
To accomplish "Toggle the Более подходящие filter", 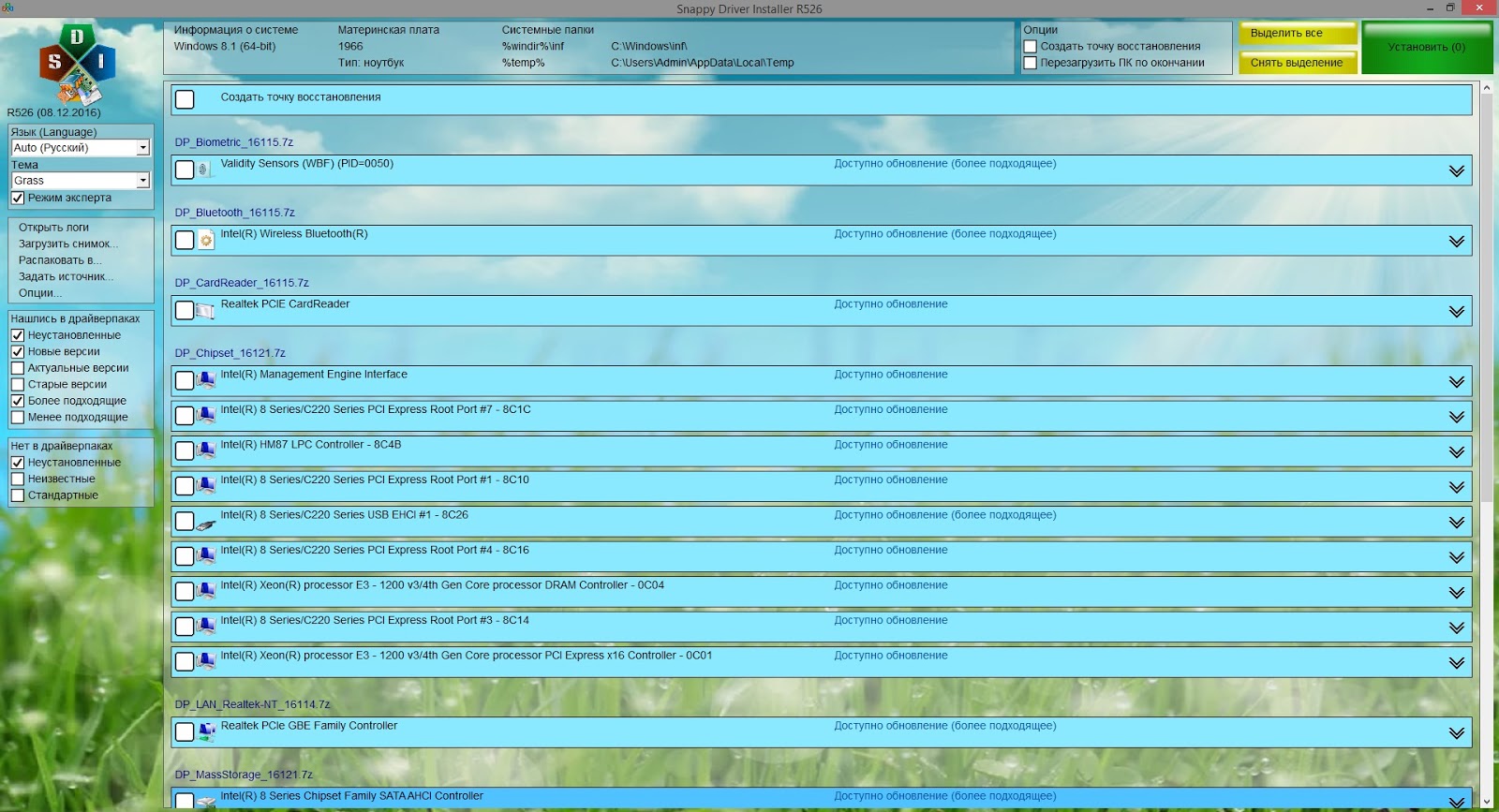I will 18,401.
